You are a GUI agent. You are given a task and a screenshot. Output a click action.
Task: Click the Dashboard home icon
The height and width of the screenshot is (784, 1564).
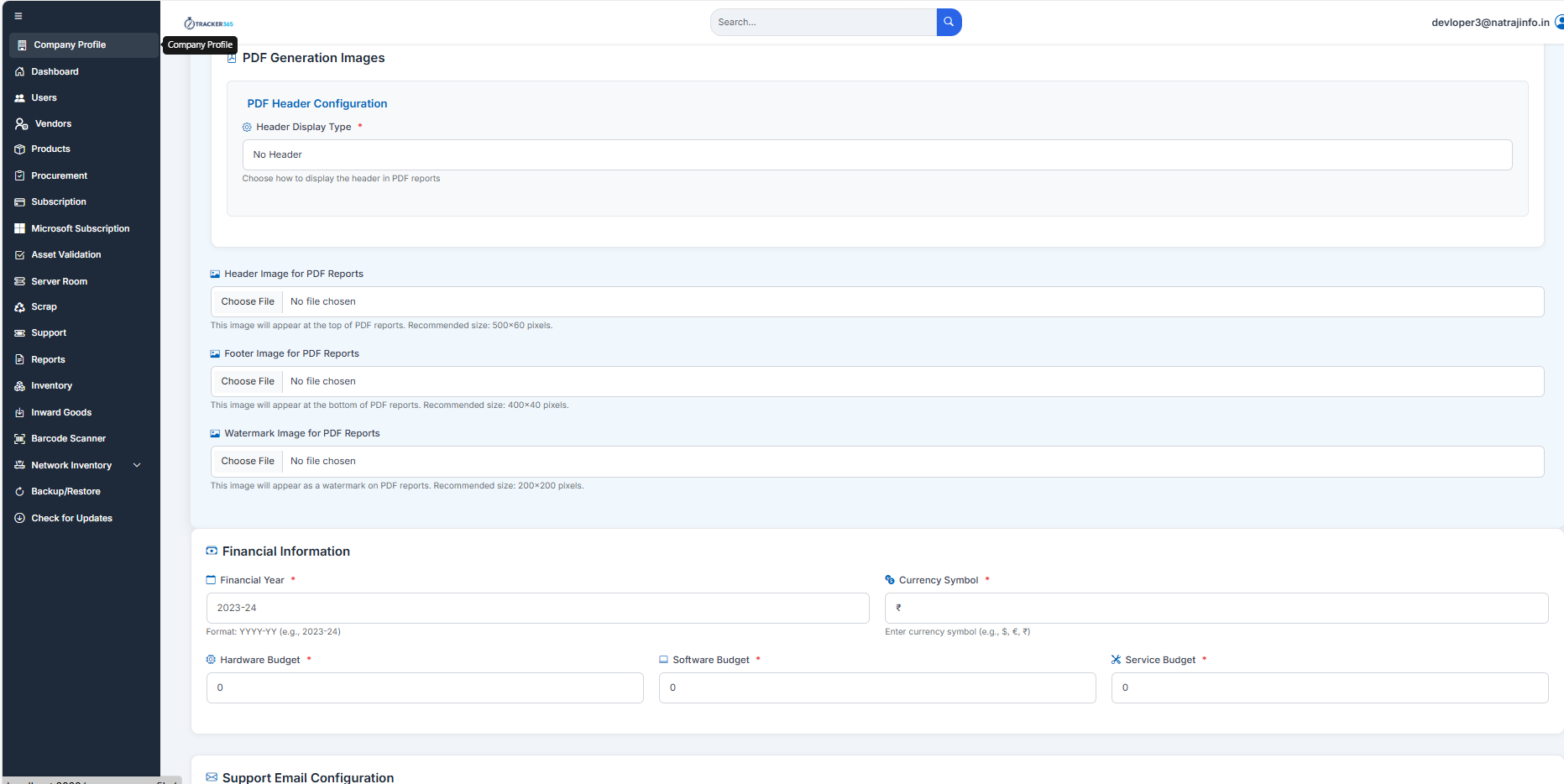pos(19,71)
